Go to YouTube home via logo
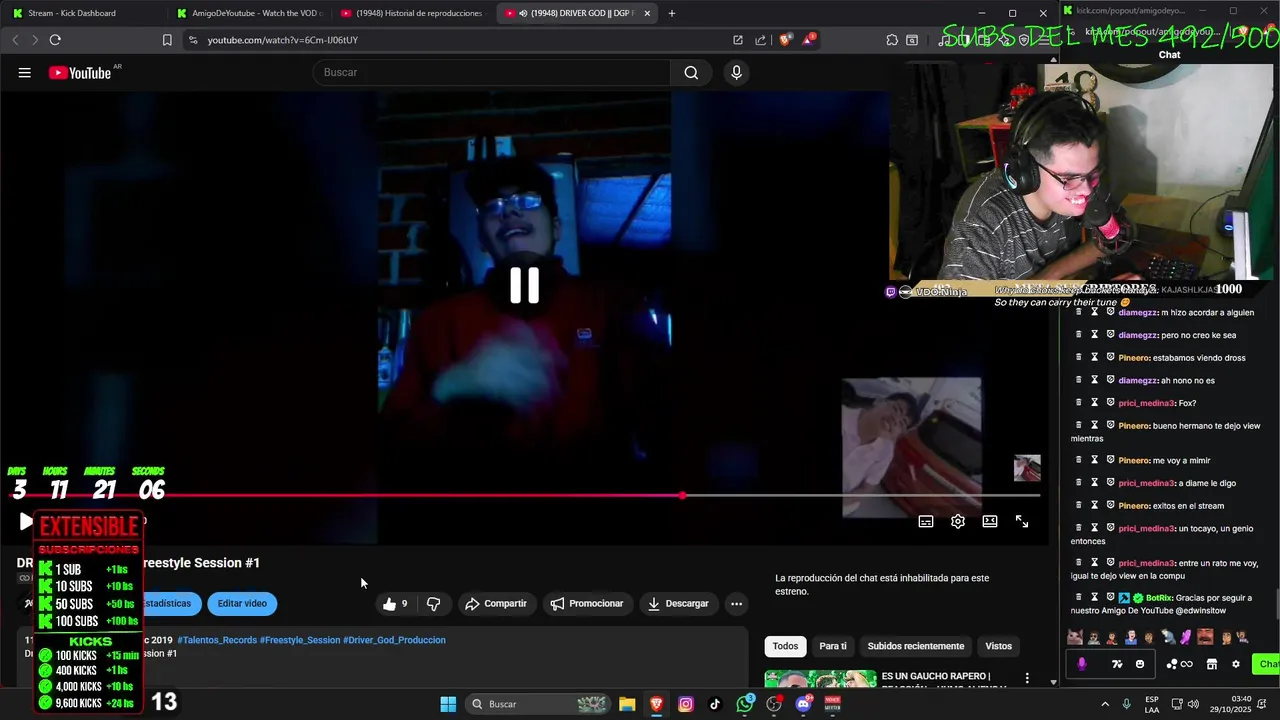 click(80, 73)
